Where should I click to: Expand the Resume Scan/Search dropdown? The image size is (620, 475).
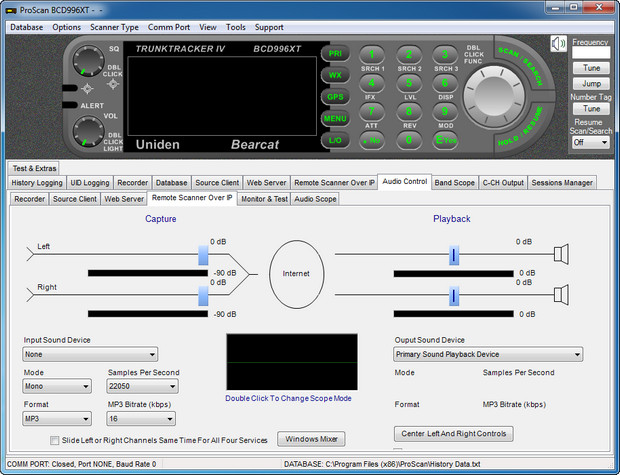(x=590, y=142)
